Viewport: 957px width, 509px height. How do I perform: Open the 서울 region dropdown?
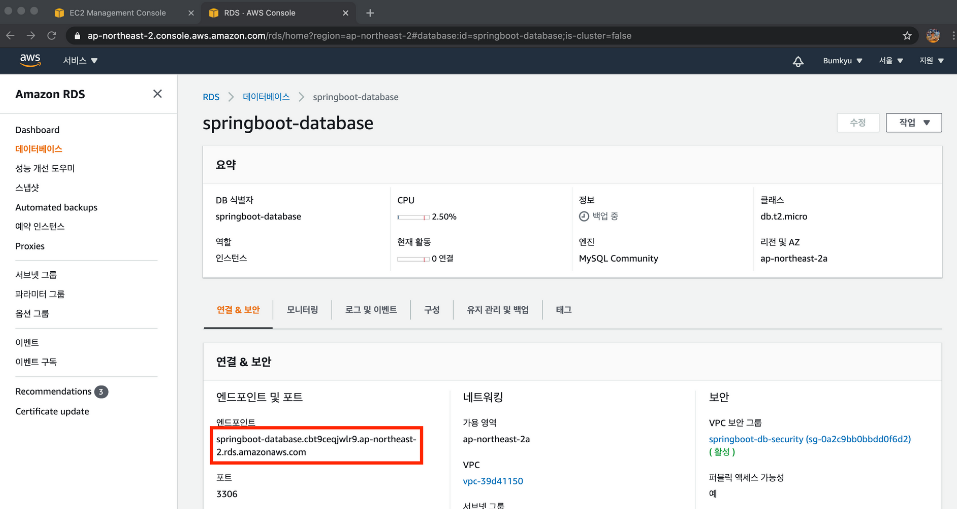[891, 60]
